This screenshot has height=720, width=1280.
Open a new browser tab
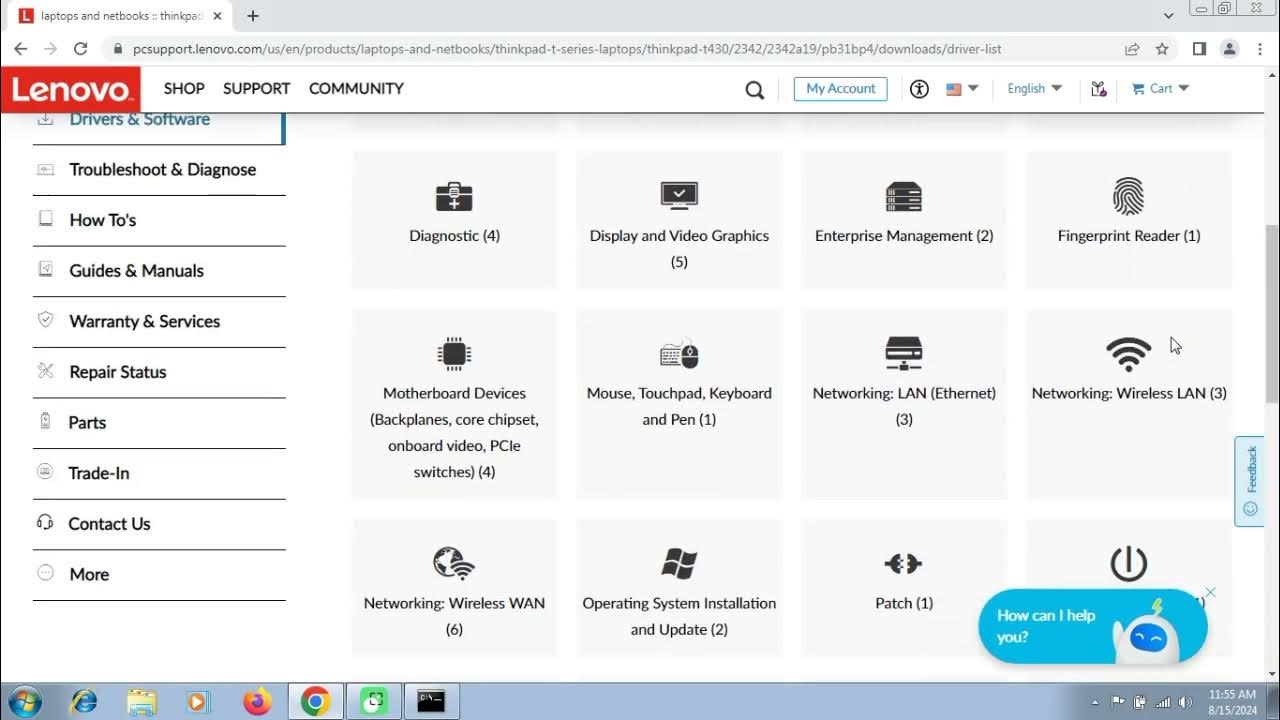pos(253,16)
